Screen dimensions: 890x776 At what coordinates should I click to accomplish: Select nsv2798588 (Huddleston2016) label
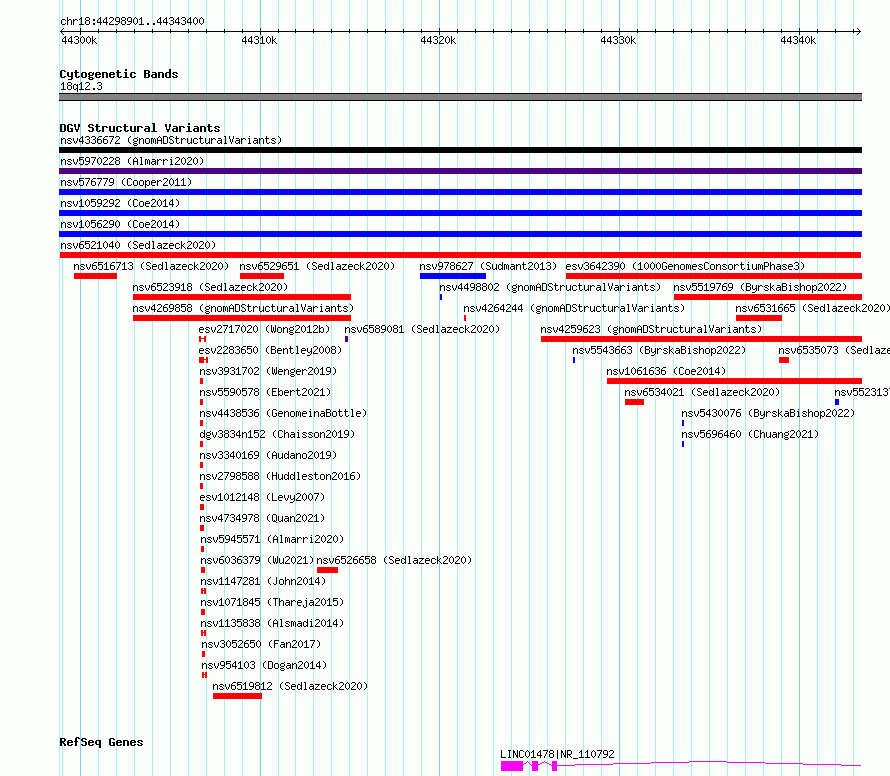click(280, 476)
